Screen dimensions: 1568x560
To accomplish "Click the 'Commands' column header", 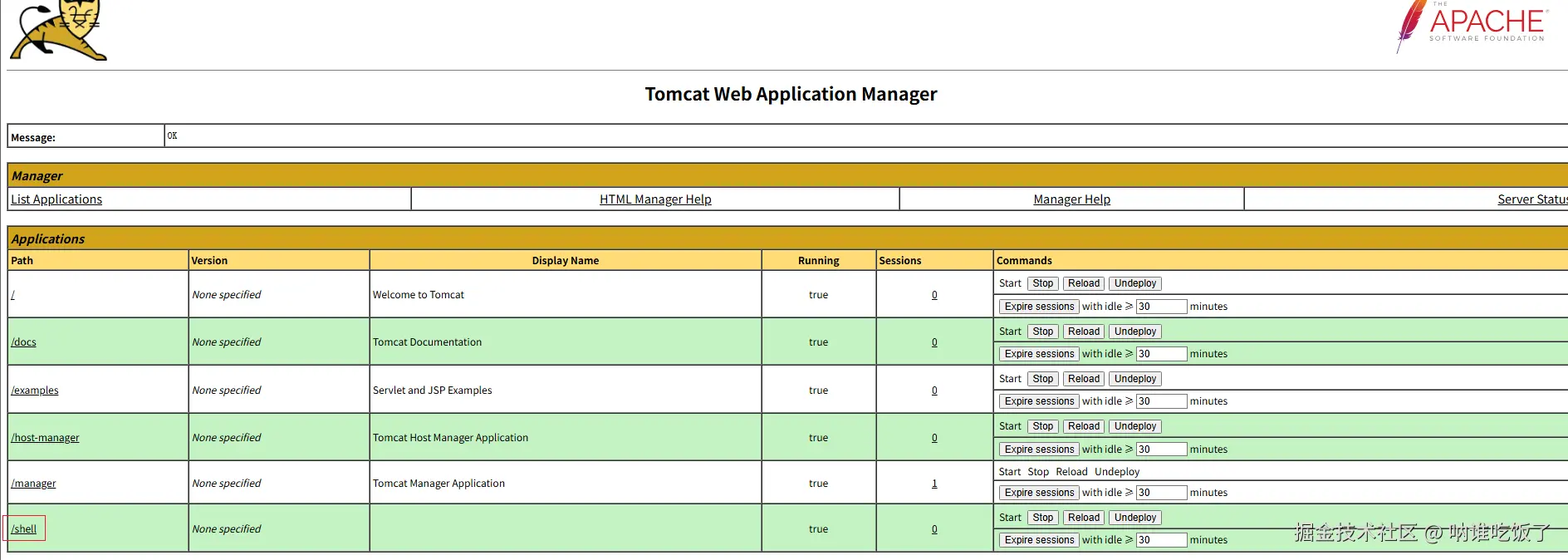I will tap(1024, 261).
